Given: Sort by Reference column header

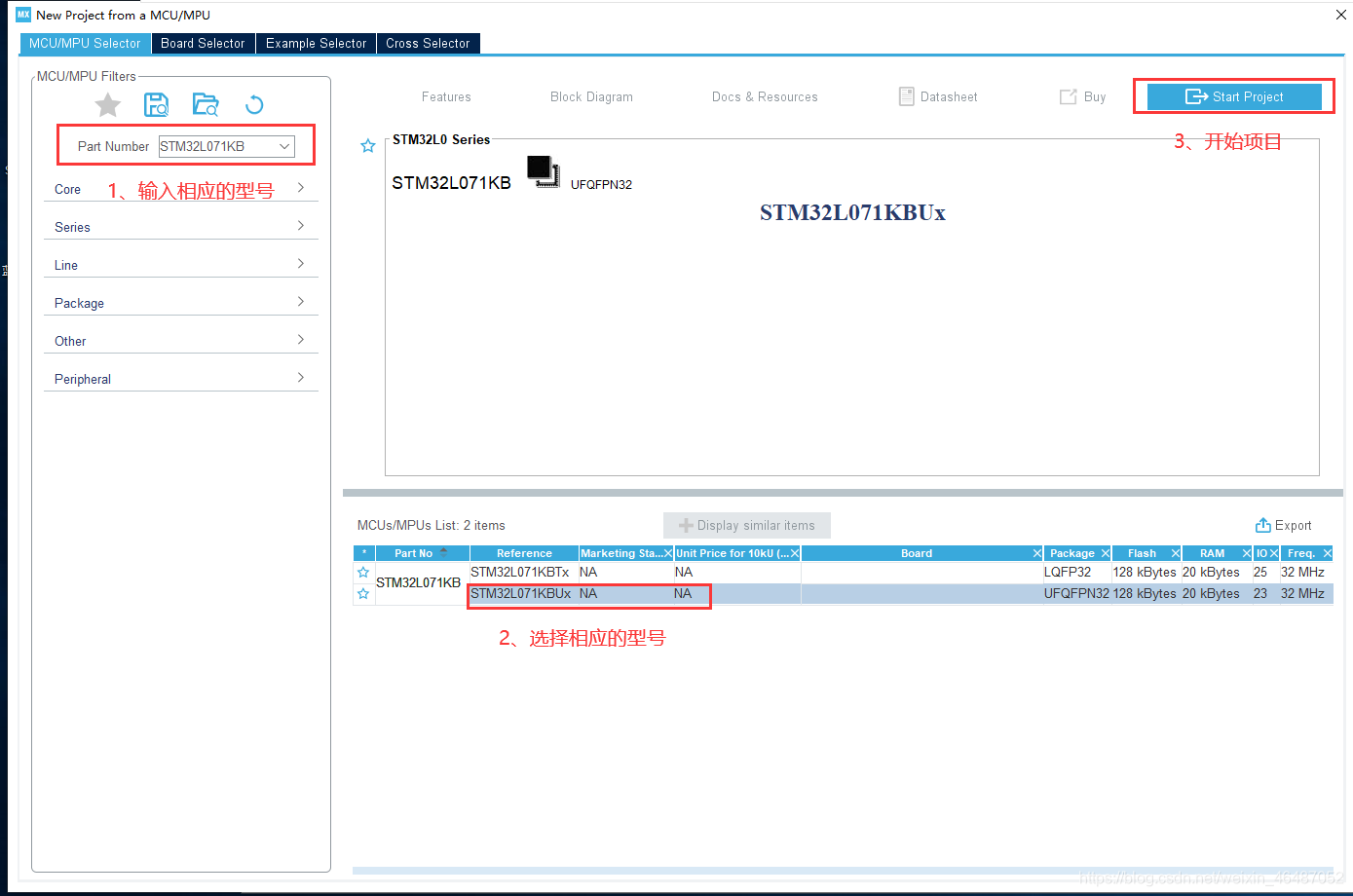Looking at the screenshot, I should point(524,553).
